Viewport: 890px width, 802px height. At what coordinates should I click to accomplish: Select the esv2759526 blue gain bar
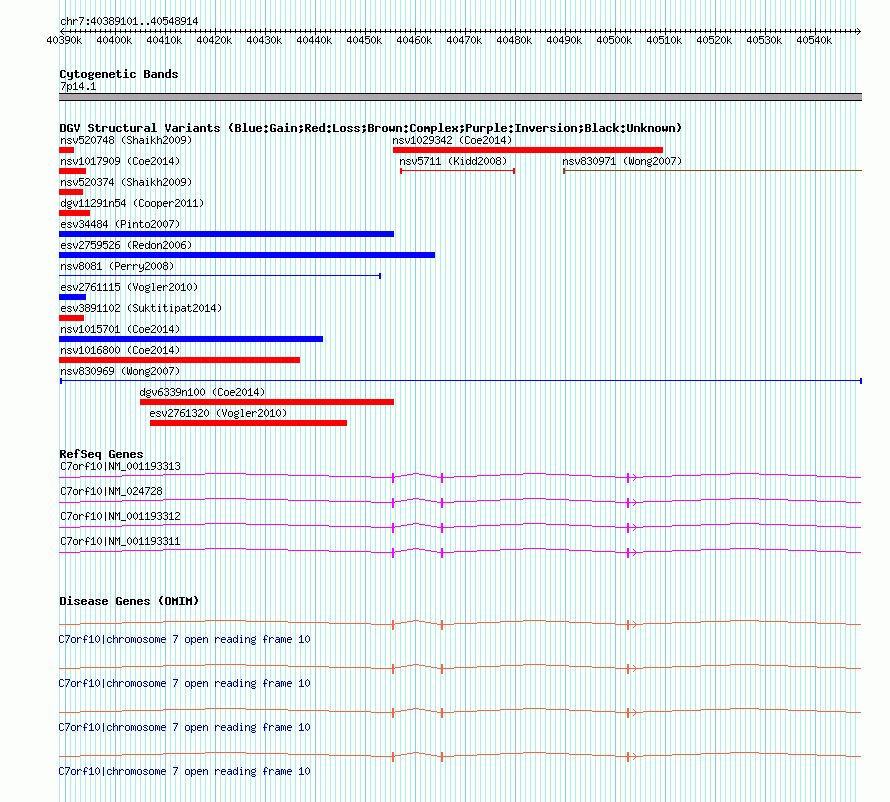[247, 255]
